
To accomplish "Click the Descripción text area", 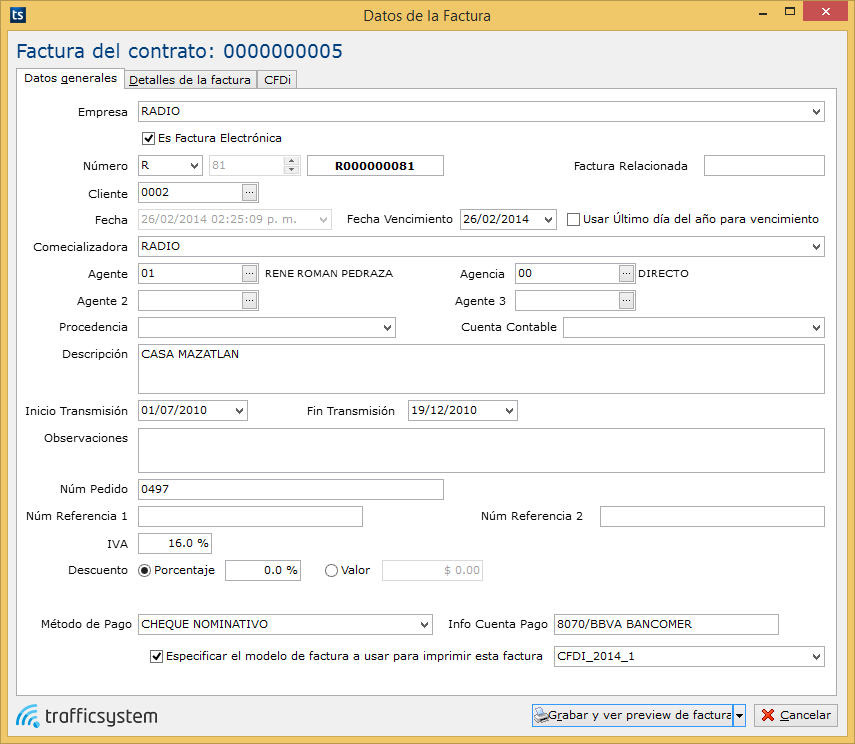I will [x=481, y=369].
